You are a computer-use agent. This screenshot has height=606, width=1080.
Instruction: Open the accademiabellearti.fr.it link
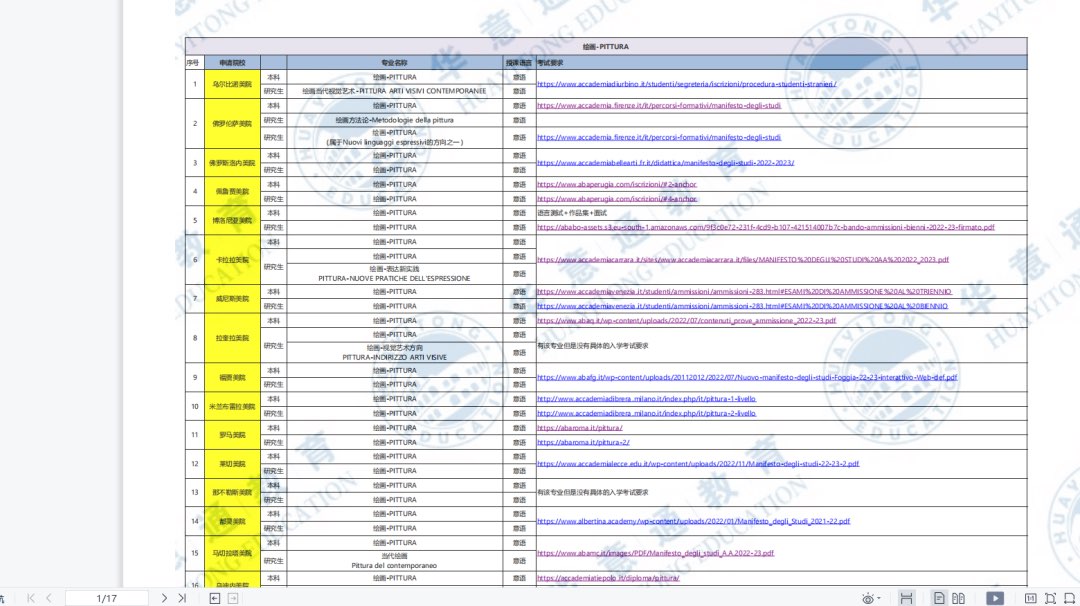pos(665,163)
